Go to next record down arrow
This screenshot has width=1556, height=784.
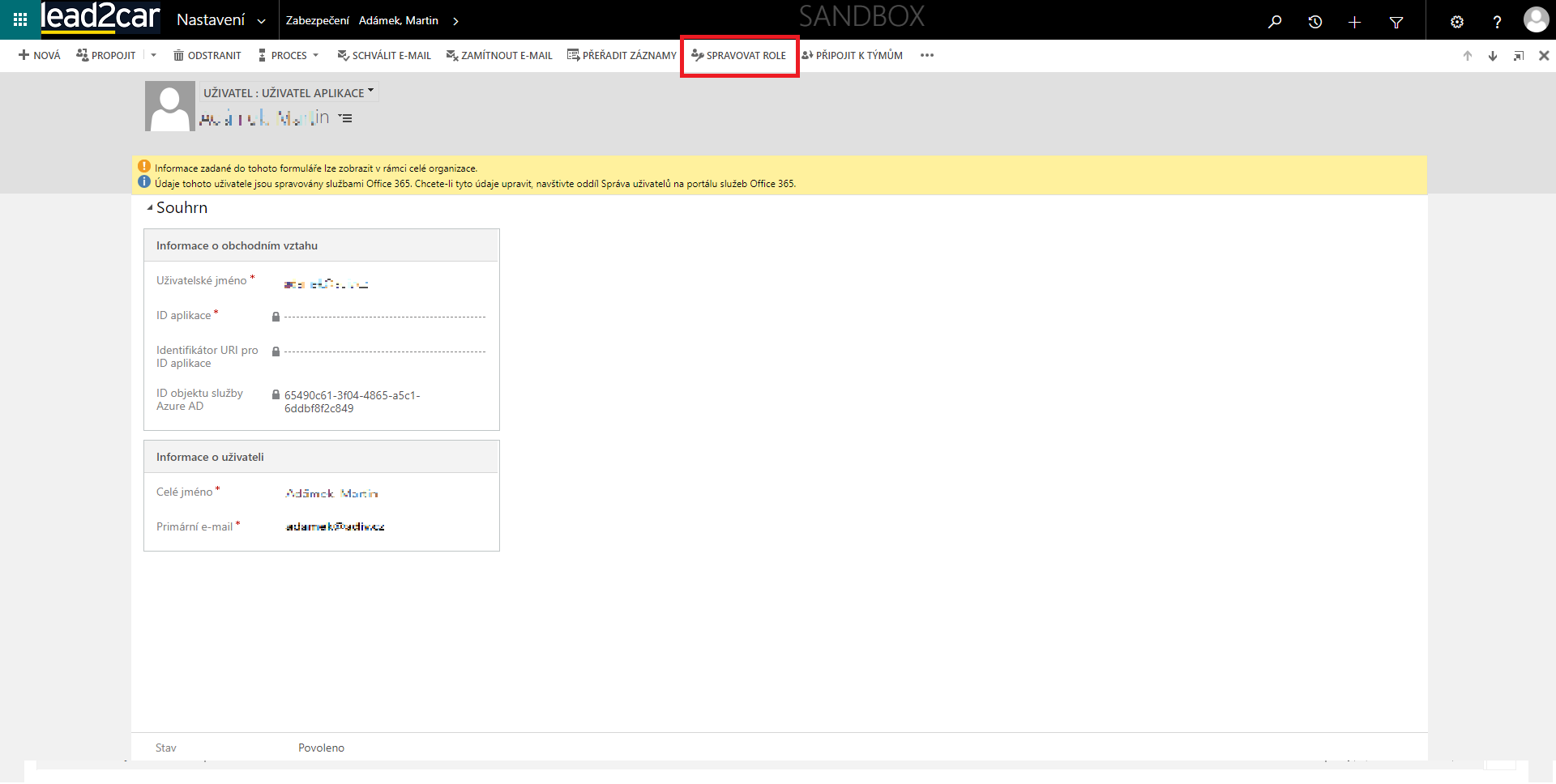[1492, 56]
